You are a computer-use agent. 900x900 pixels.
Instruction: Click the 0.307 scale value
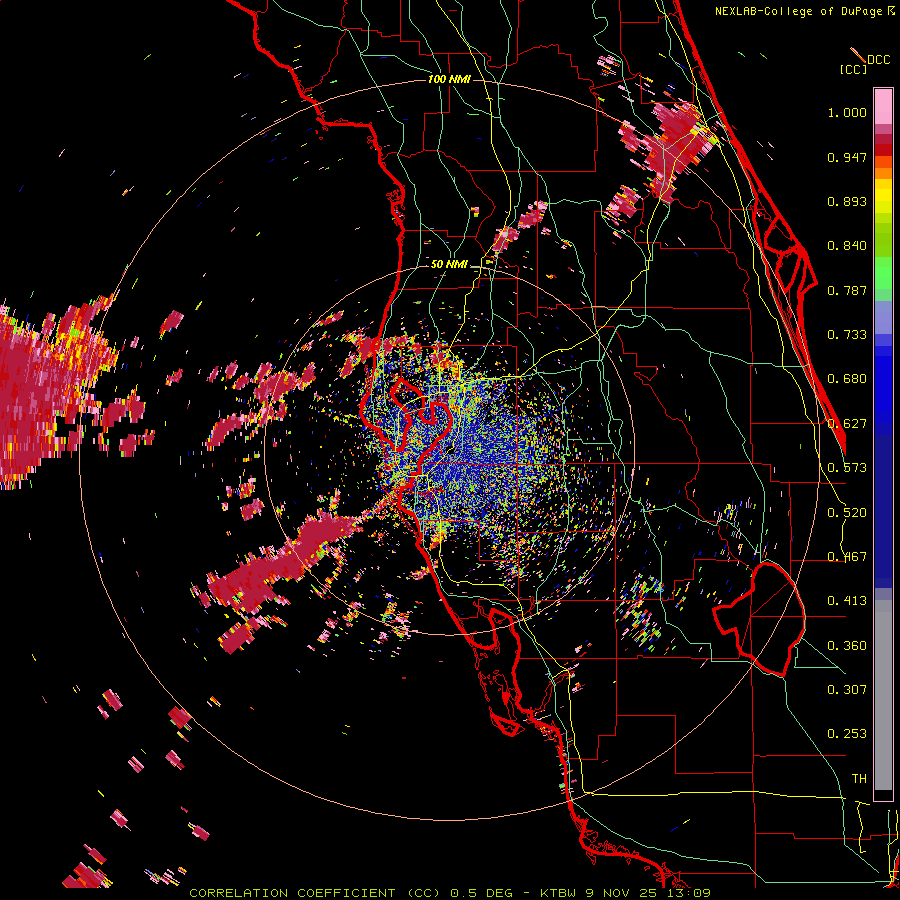tap(847, 690)
